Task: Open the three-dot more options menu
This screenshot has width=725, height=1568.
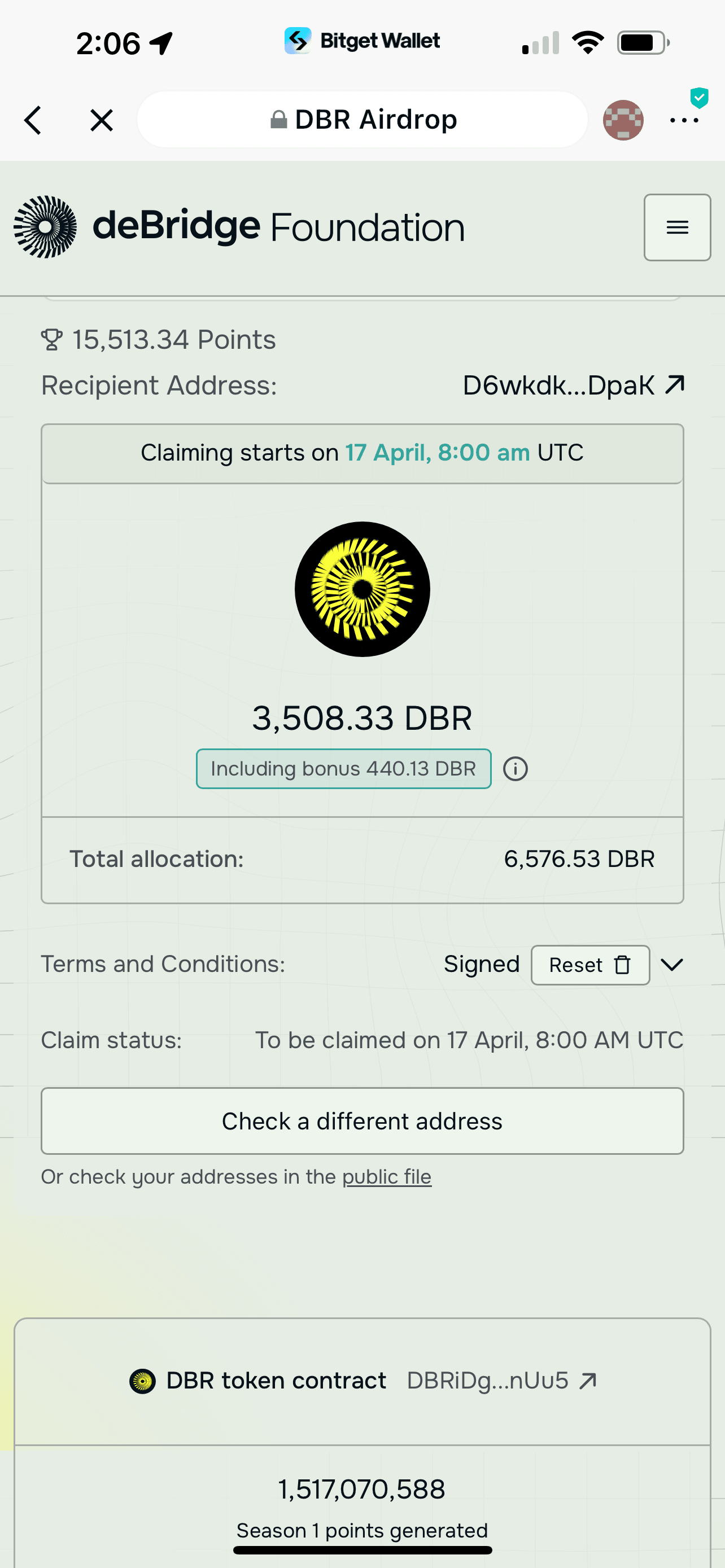Action: tap(684, 120)
